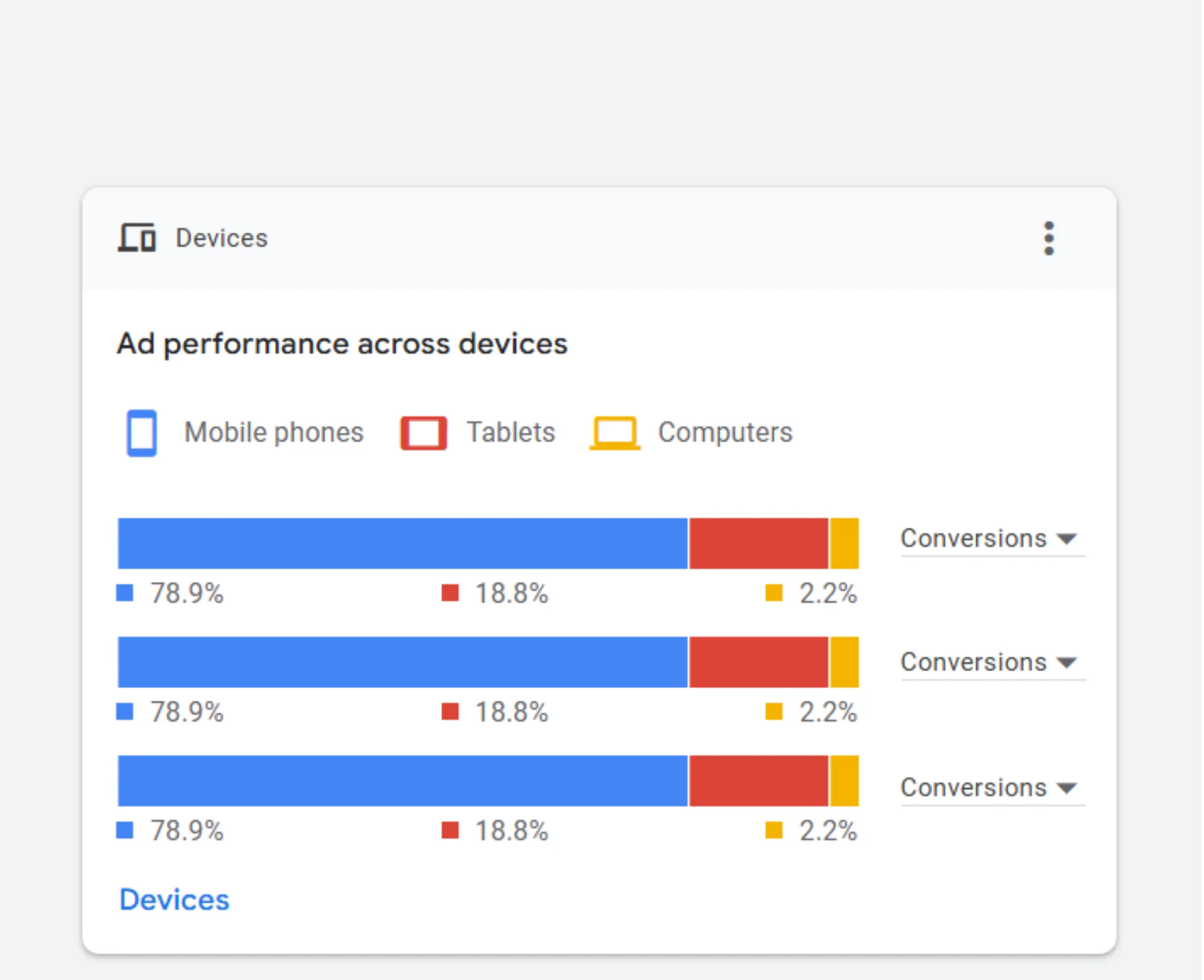Open the three-dot more options menu
This screenshot has height=980, width=1204.
(x=1049, y=238)
